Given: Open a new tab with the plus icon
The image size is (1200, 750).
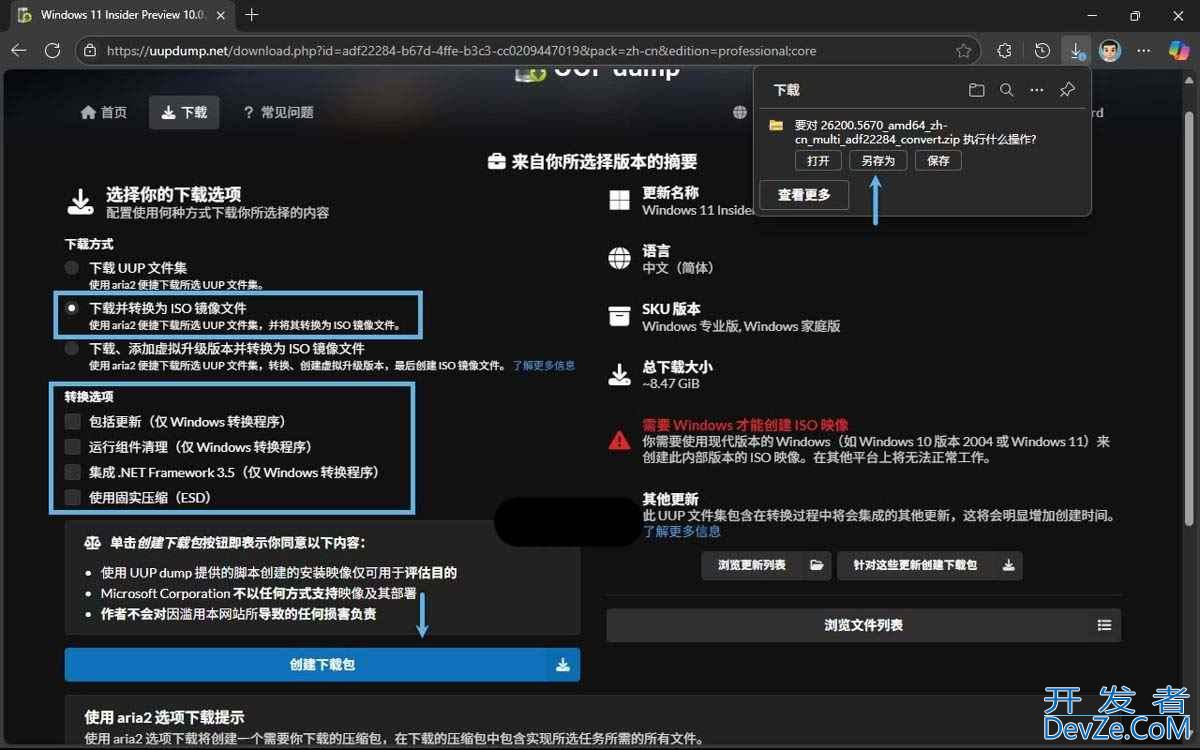Looking at the screenshot, I should (x=251, y=15).
